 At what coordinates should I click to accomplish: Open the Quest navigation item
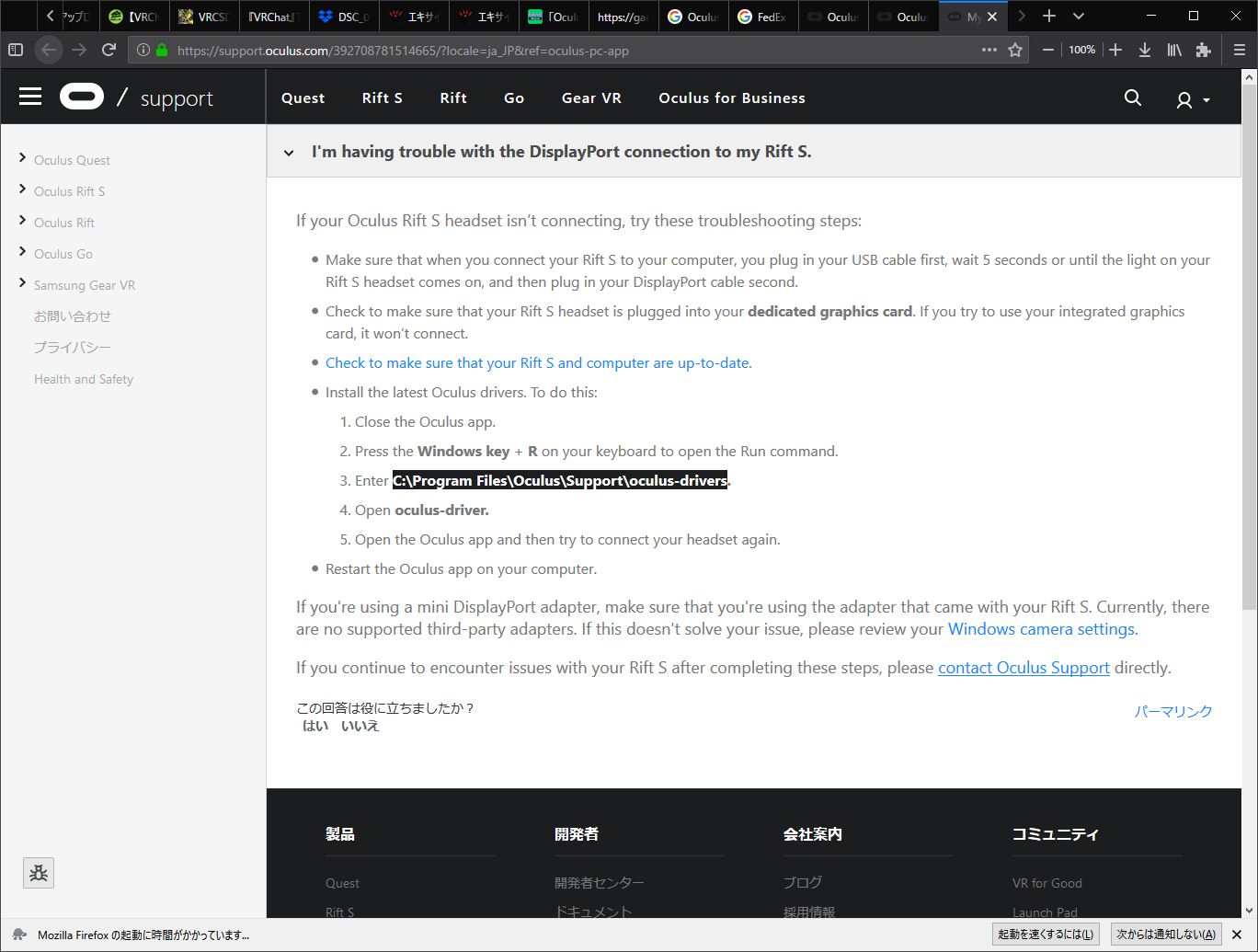tap(303, 97)
